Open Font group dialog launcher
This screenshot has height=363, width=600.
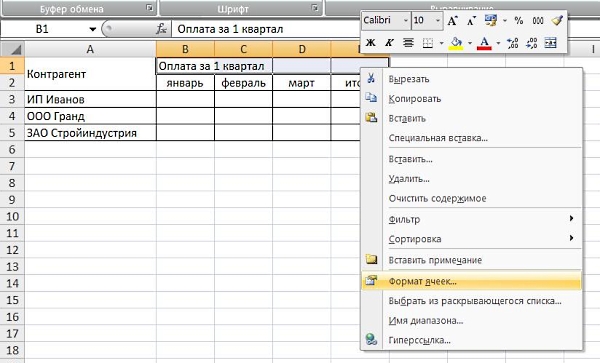click(x=315, y=8)
